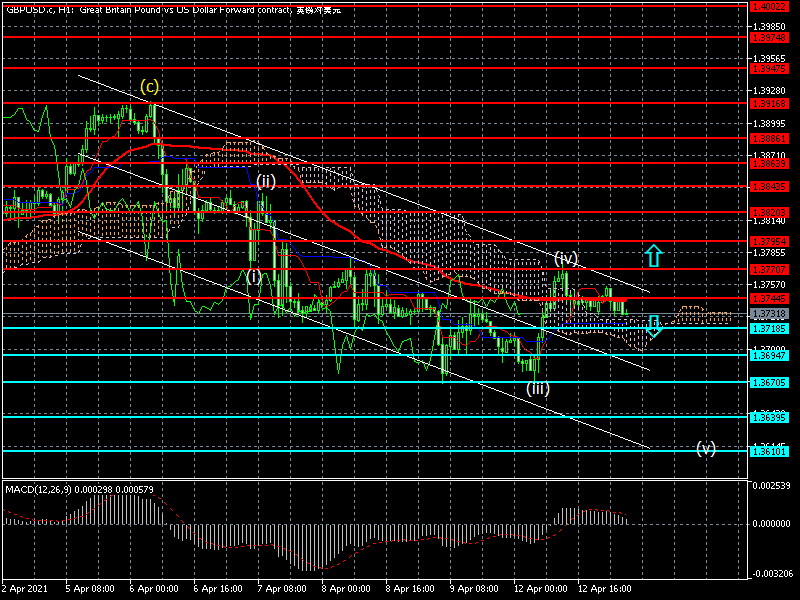
Task: Click the 1.38861 red price label
Action: coord(769,139)
